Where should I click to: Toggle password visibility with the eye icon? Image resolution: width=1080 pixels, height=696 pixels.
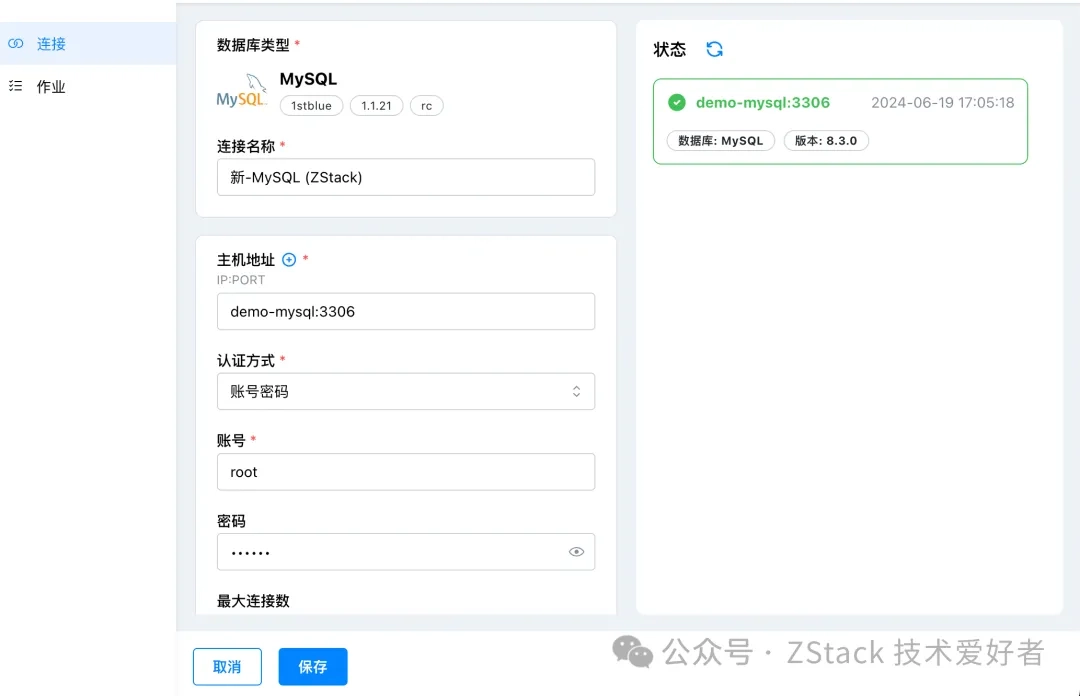[x=576, y=551]
